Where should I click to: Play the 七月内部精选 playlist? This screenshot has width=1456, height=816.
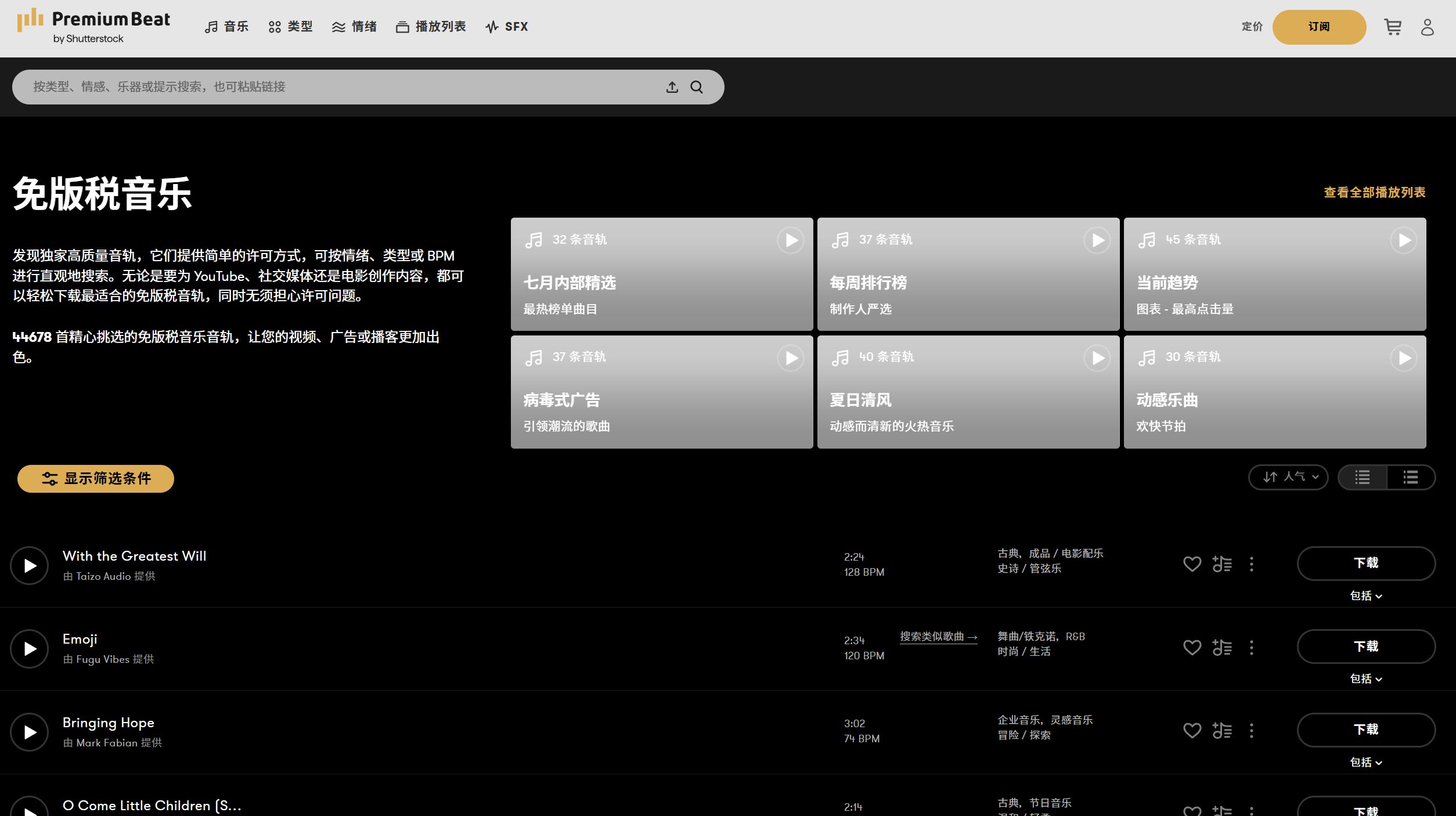[x=791, y=240]
